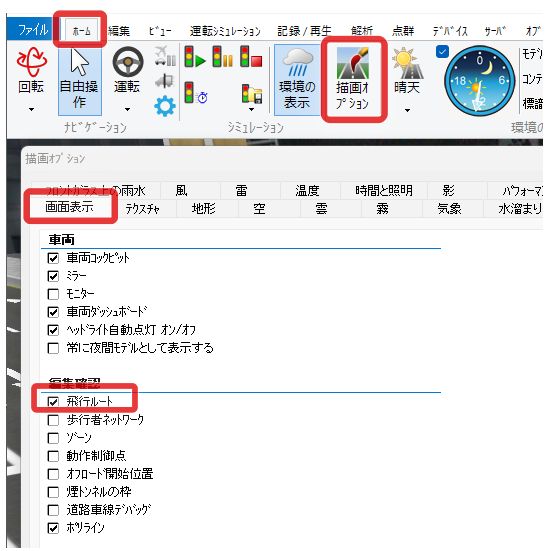Screen dimensions: 552x551
Task: Select the 晴天 sunny weather icon
Action: click(407, 70)
